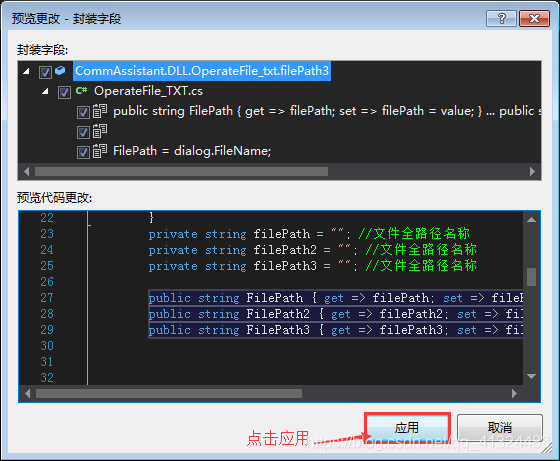
Task: Click line number 32 in code preview
Action: (x=47, y=377)
